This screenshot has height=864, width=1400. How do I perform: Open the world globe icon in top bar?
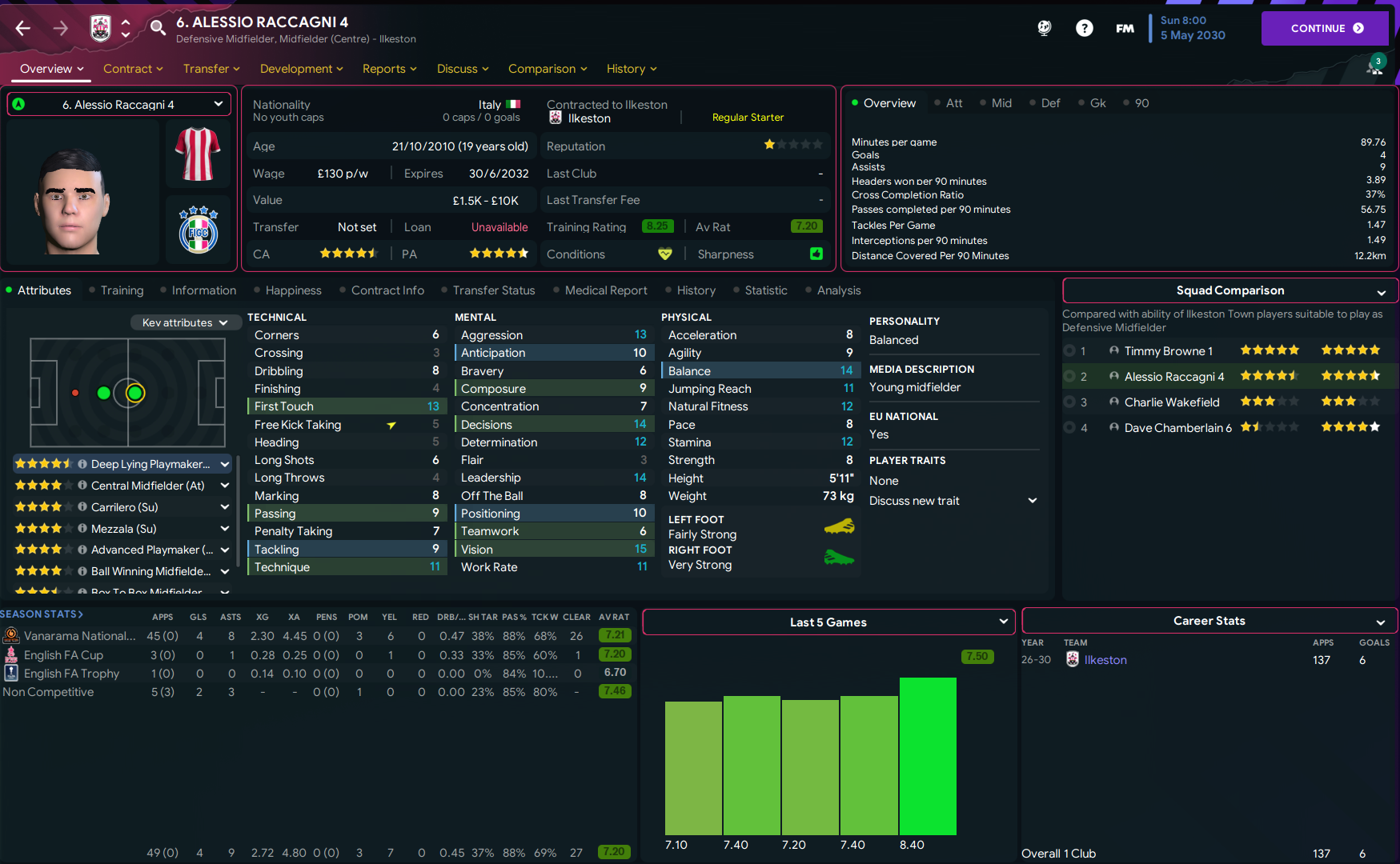click(x=1045, y=28)
